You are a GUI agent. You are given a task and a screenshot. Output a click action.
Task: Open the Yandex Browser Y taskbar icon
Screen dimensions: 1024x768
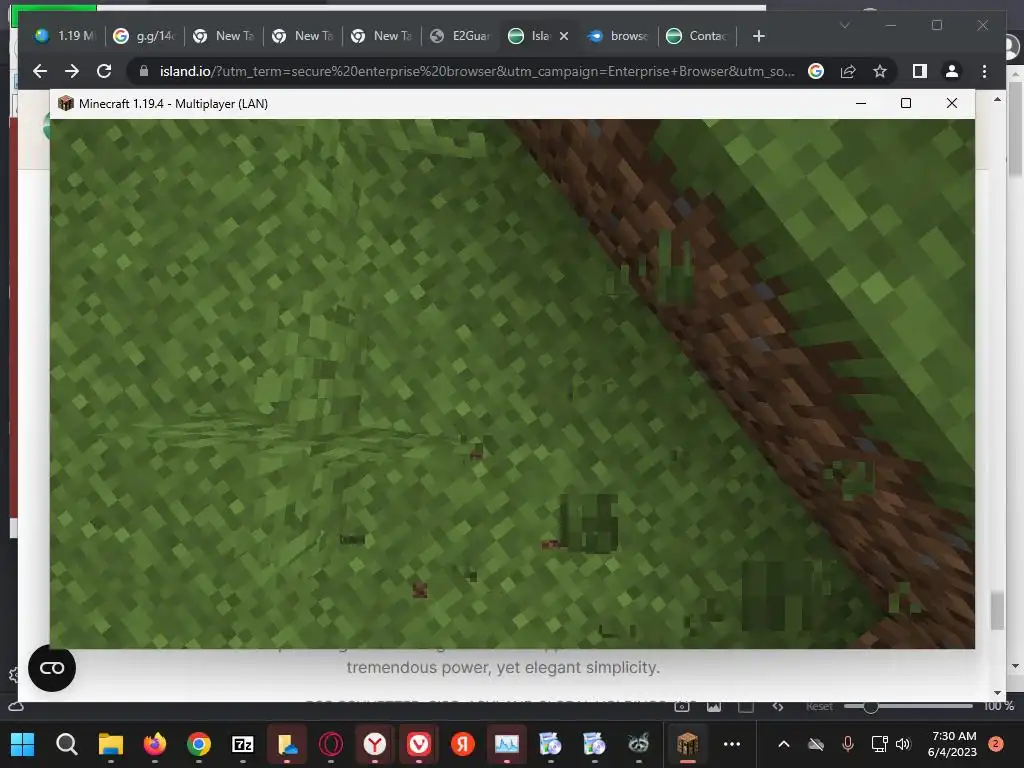click(375, 744)
